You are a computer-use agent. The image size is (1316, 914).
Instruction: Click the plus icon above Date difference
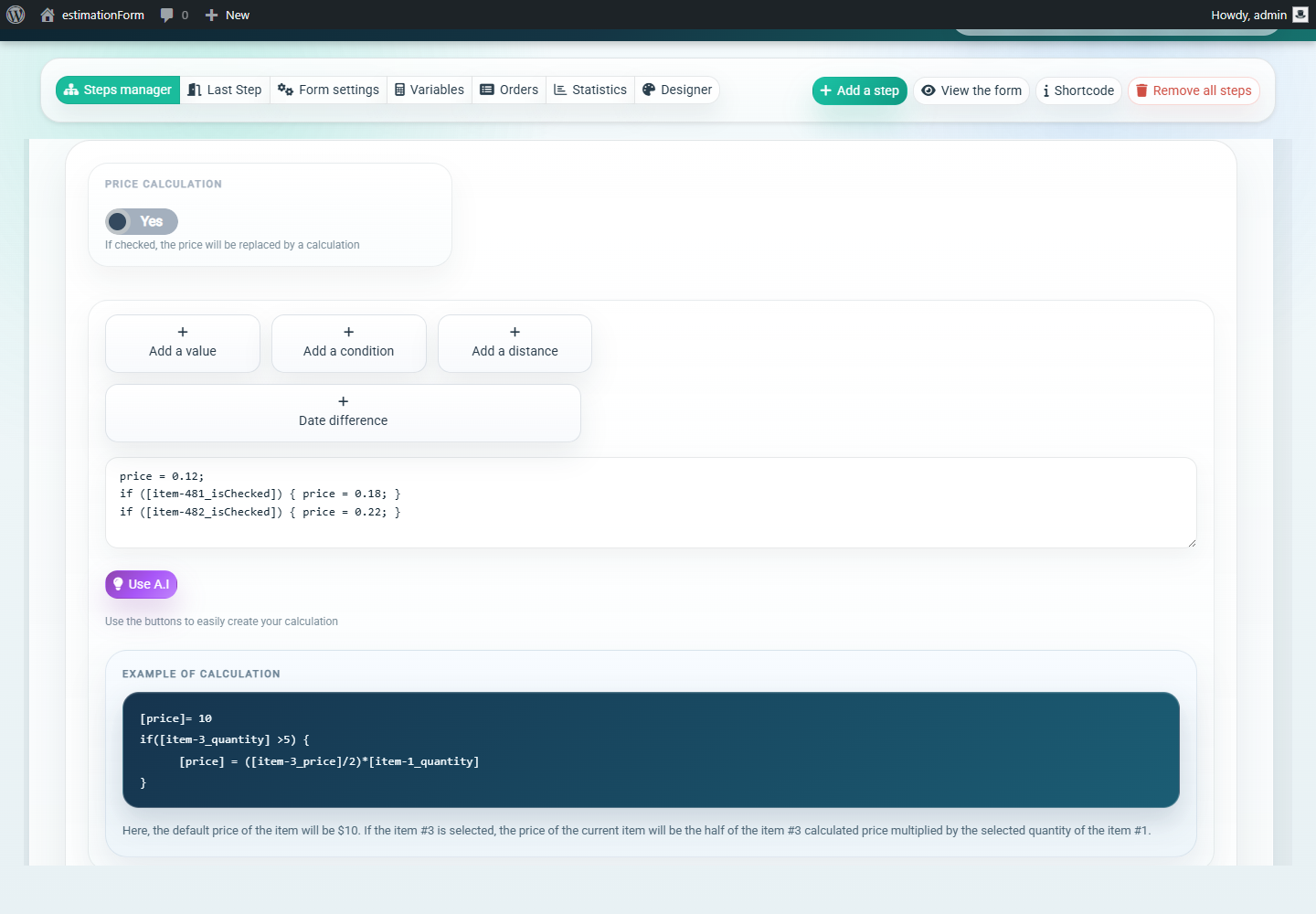[x=343, y=401]
